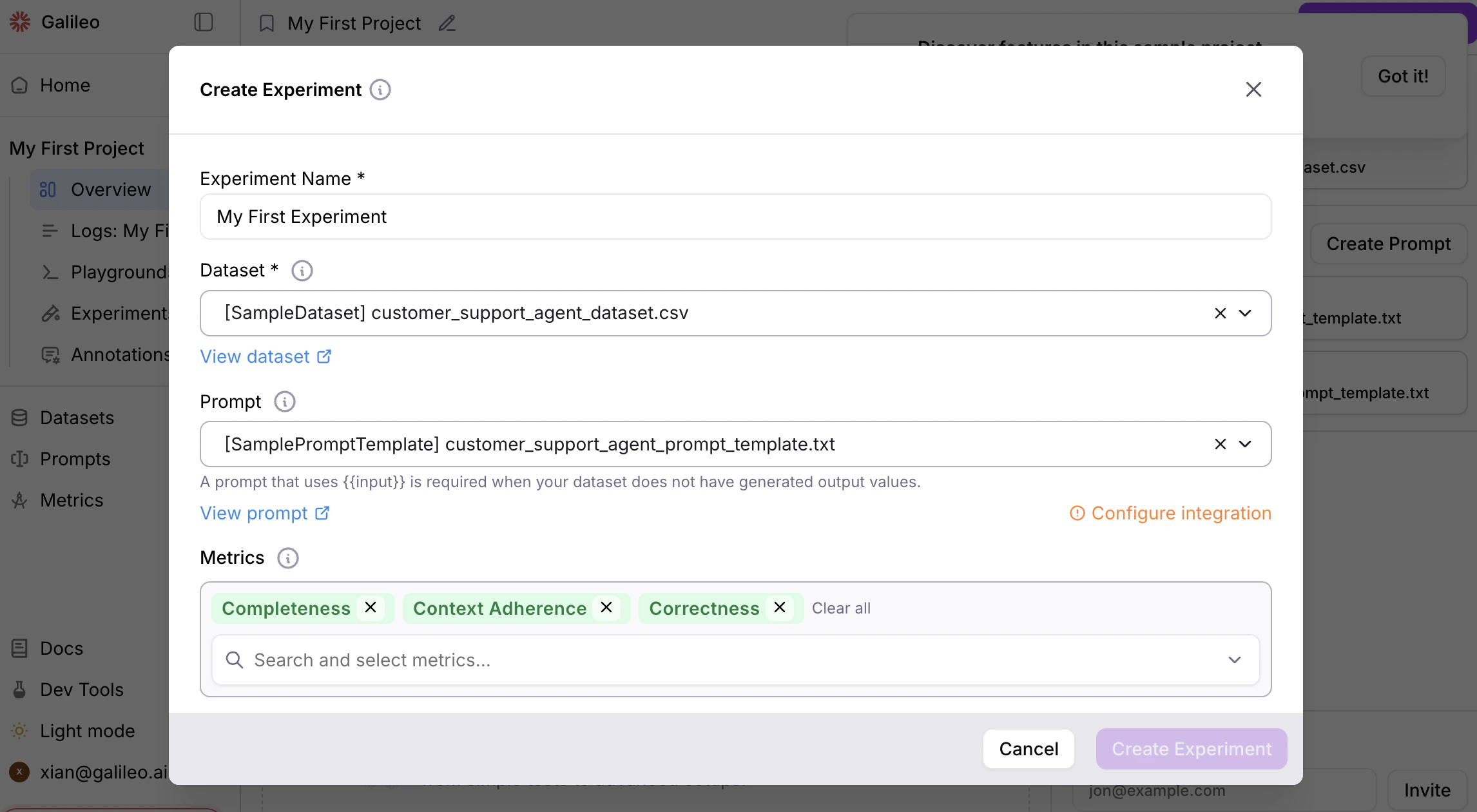Remove the Correctness metric chip

pos(780,607)
